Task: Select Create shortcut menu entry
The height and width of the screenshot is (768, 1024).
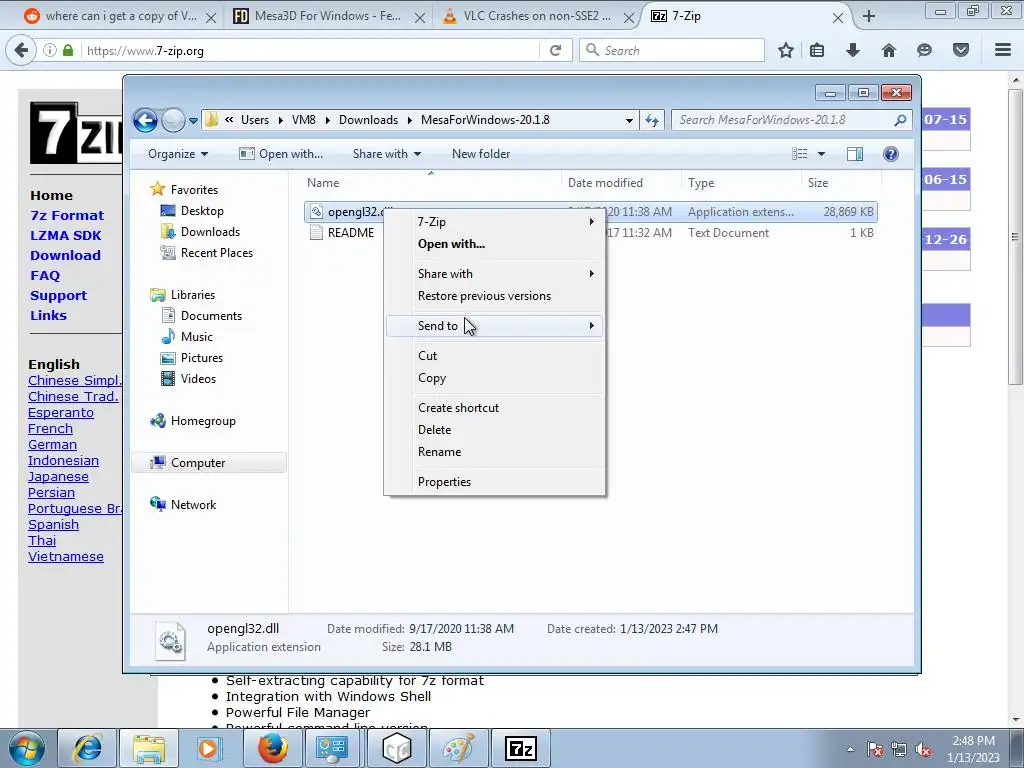Action: (496, 408)
